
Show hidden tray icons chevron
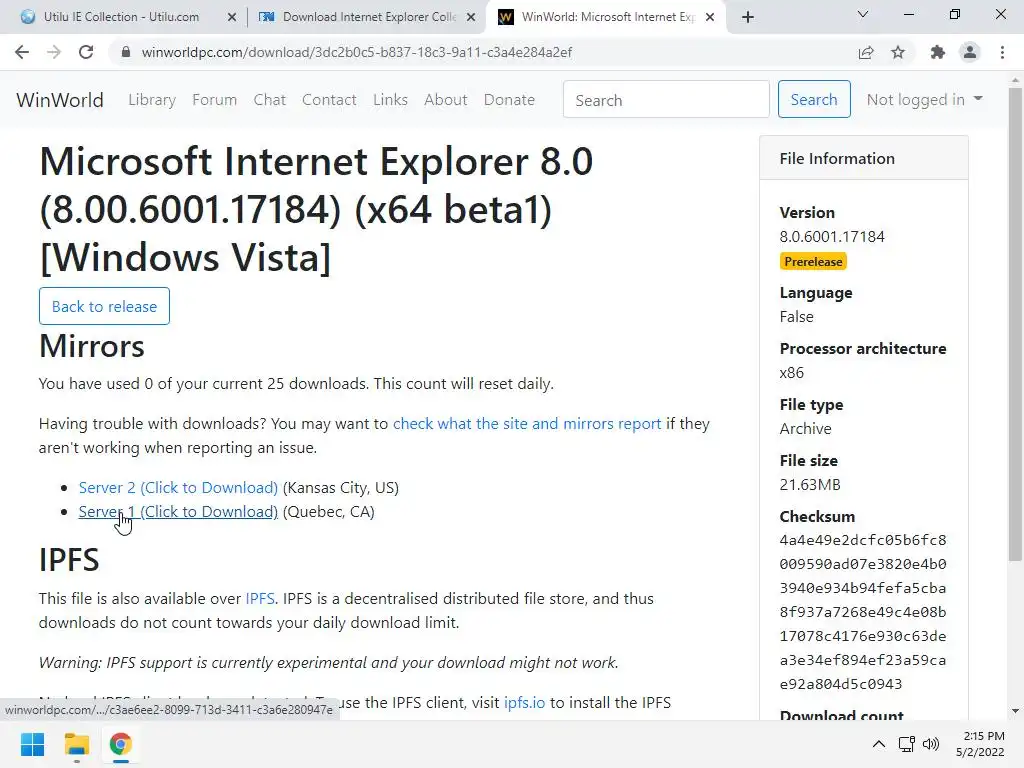click(x=879, y=744)
